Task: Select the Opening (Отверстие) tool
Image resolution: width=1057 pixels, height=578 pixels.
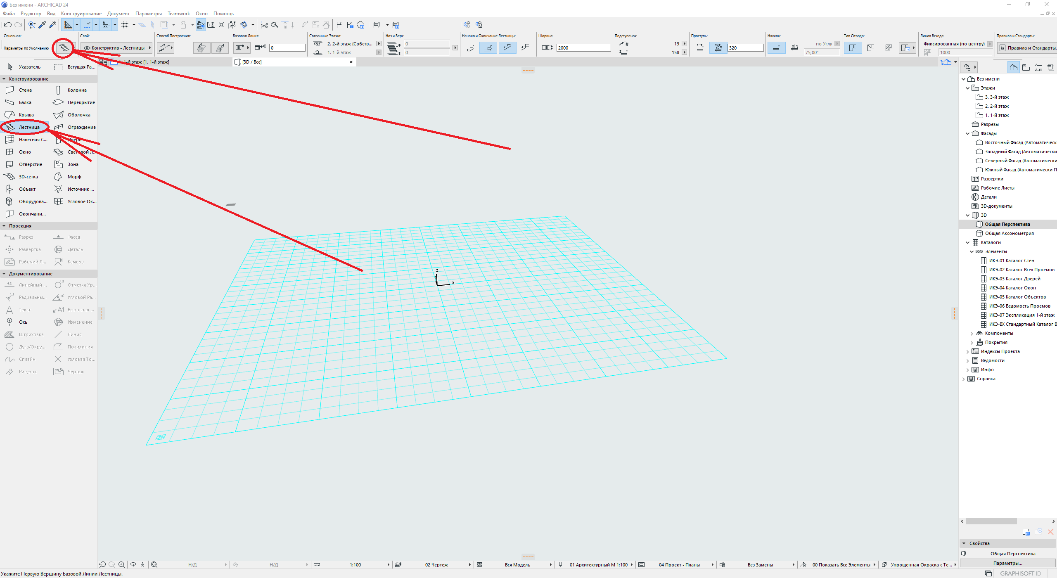Action: tap(24, 164)
